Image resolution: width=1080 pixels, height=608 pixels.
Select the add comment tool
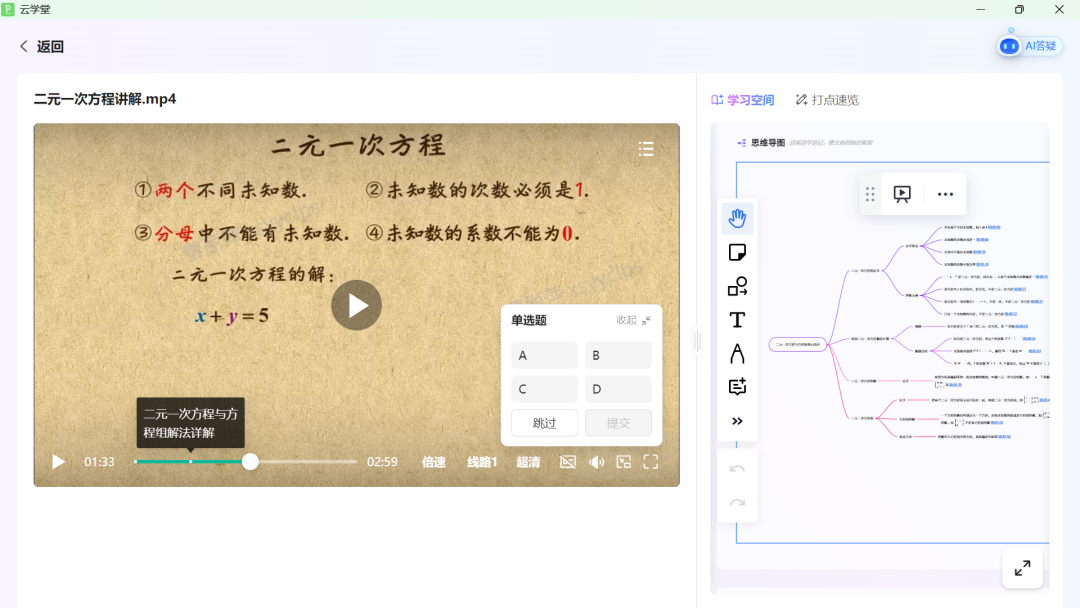pos(737,387)
